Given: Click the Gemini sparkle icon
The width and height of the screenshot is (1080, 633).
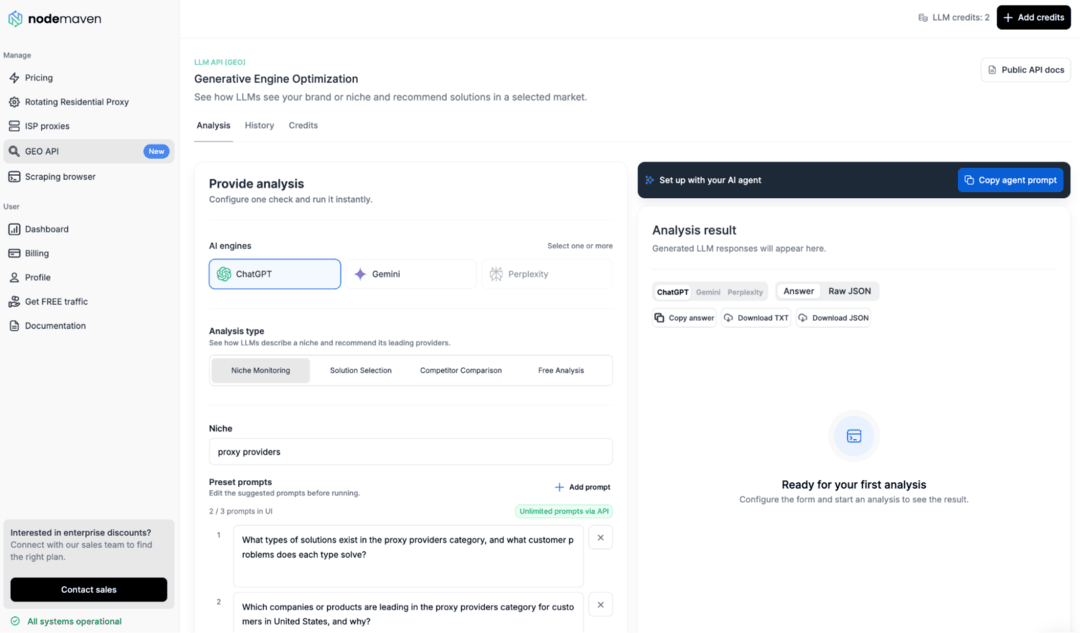Looking at the screenshot, I should click(x=360, y=274).
